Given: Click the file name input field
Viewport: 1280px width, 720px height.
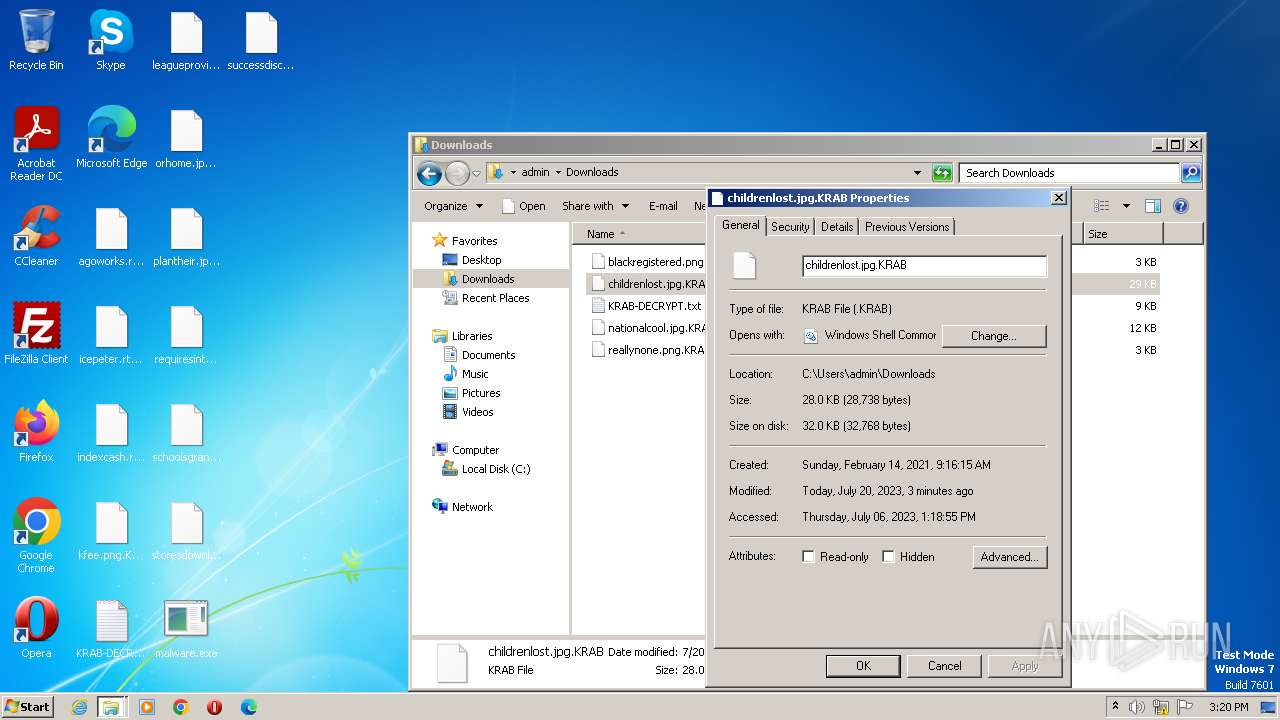Looking at the screenshot, I should click(924, 266).
